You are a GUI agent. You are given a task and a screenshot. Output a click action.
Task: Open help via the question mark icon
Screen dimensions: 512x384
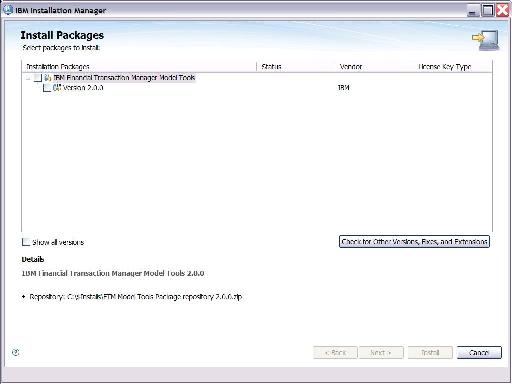pyautogui.click(x=15, y=352)
